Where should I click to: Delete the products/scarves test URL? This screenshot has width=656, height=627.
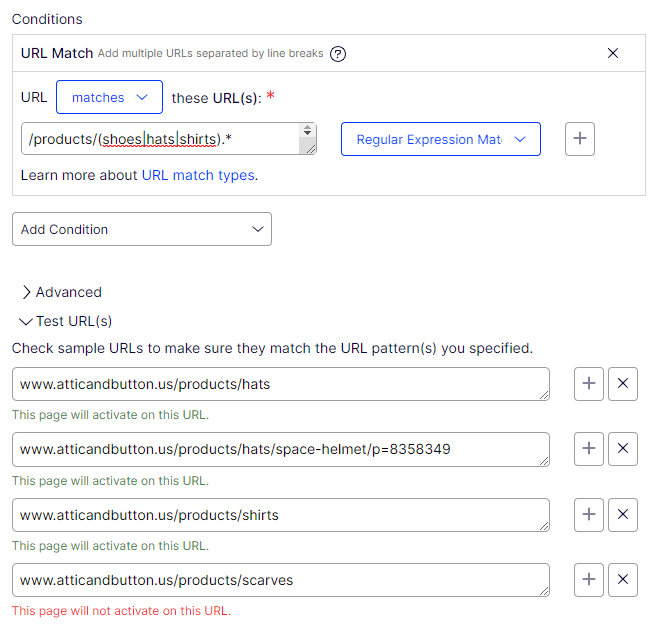623,580
